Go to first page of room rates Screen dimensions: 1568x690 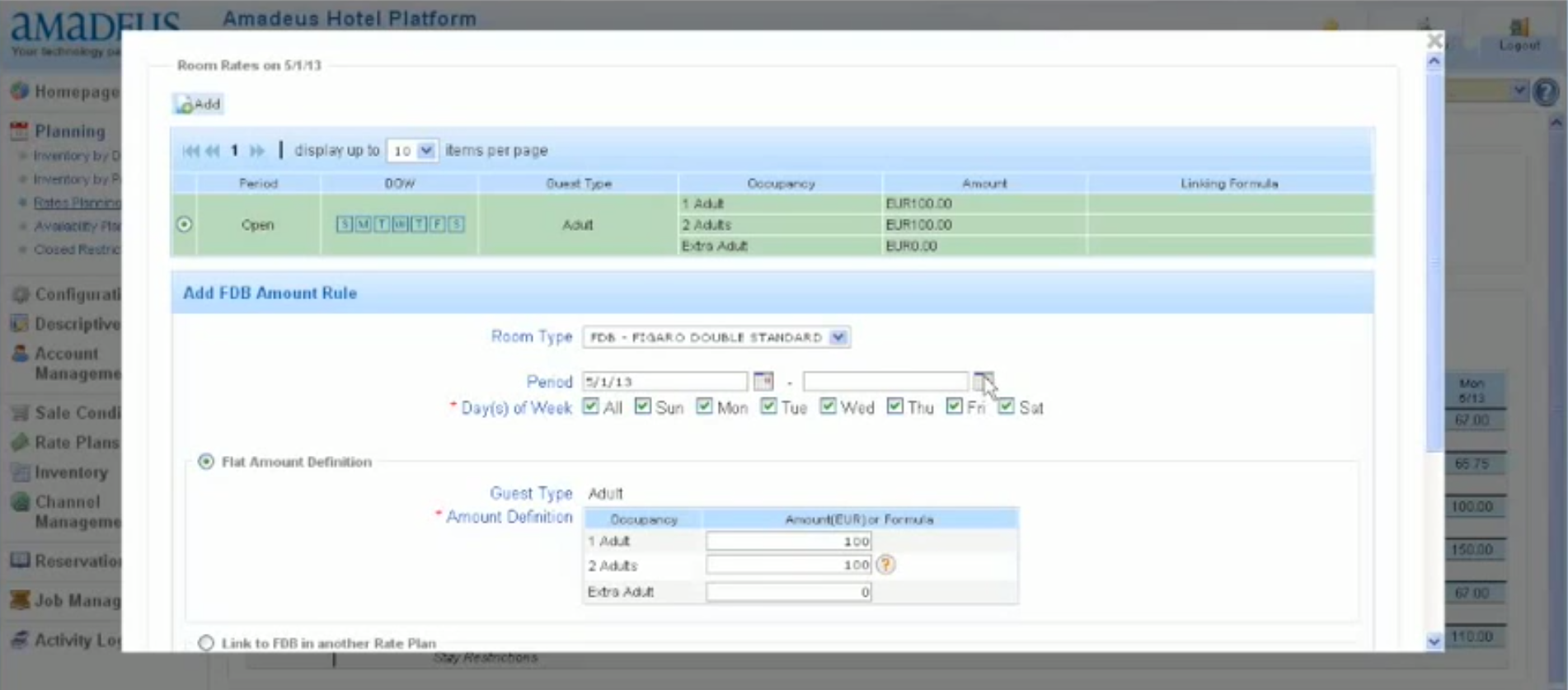tap(190, 151)
